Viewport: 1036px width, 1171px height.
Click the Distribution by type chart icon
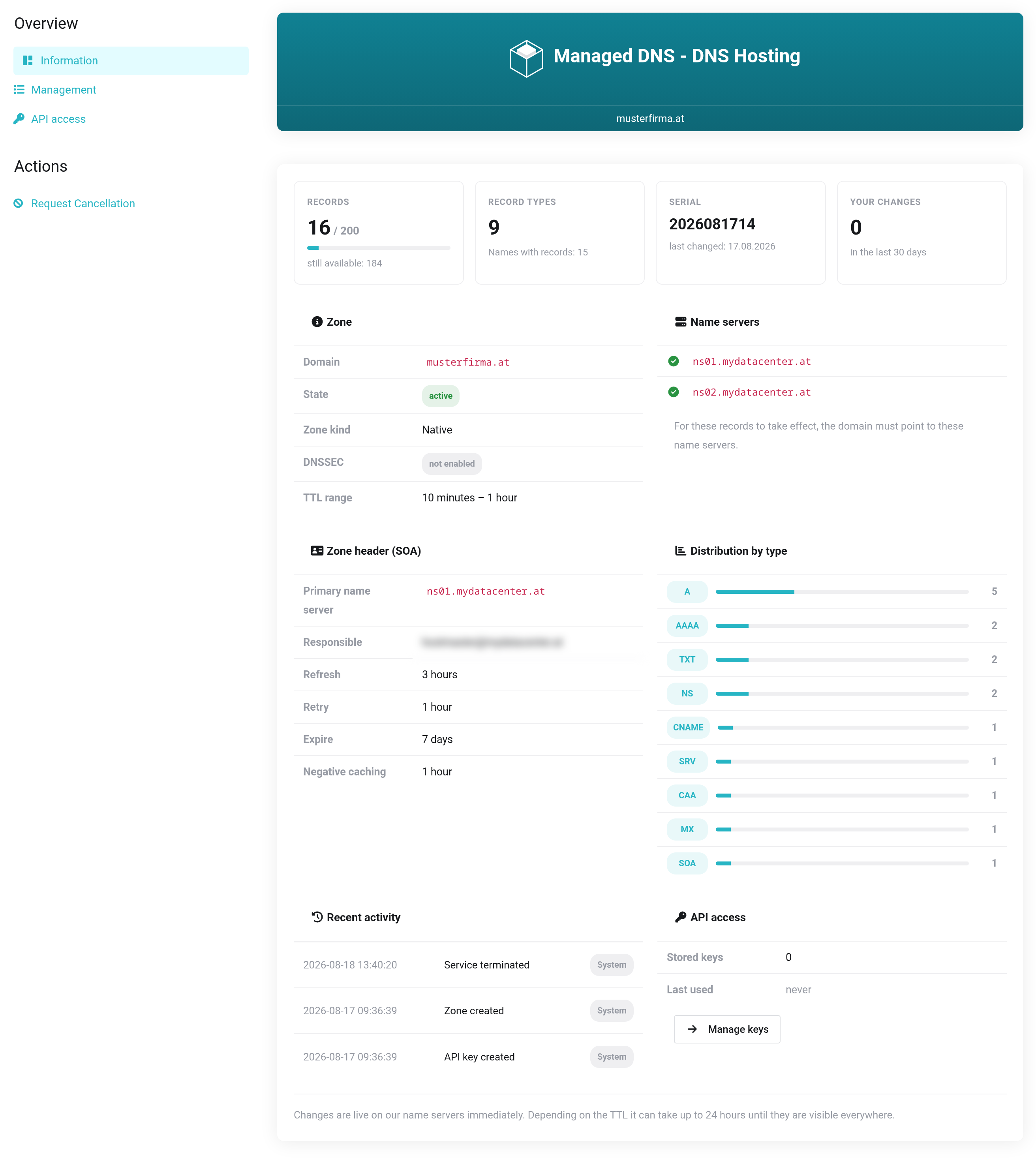[680, 551]
